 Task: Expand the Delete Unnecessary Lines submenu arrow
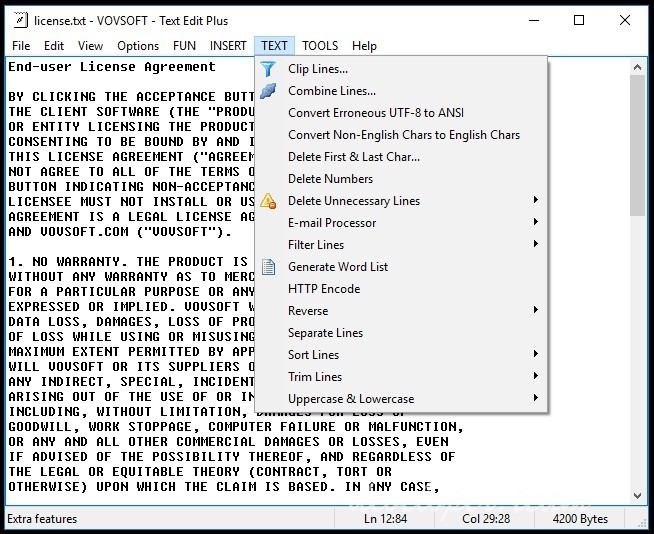click(x=536, y=200)
